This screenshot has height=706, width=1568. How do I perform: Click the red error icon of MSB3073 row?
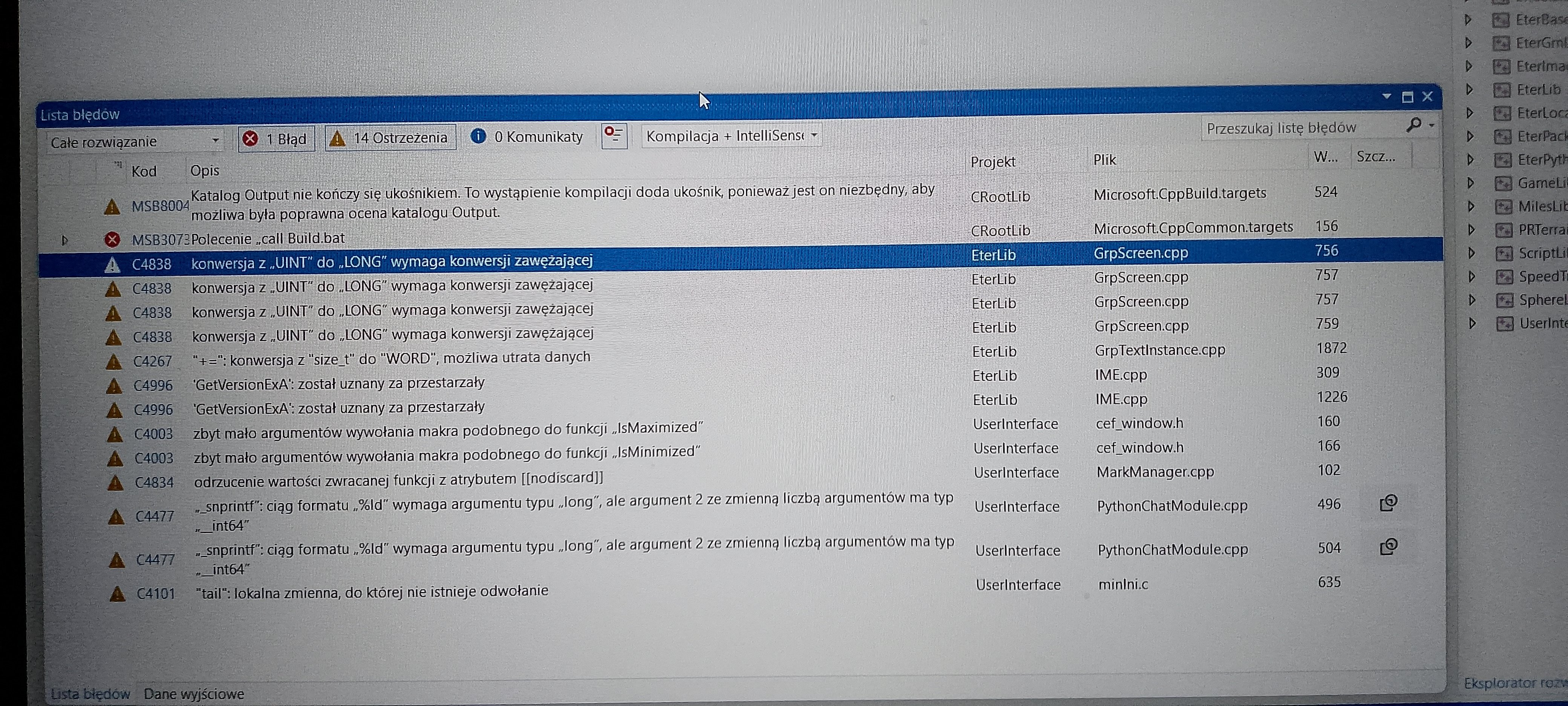(112, 239)
